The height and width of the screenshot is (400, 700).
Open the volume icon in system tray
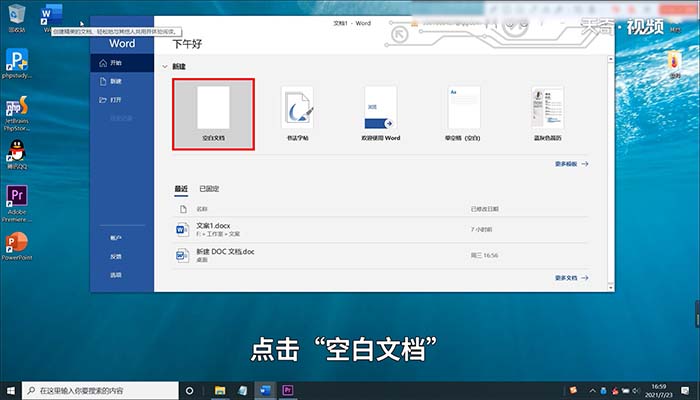pyautogui.click(x=636, y=391)
